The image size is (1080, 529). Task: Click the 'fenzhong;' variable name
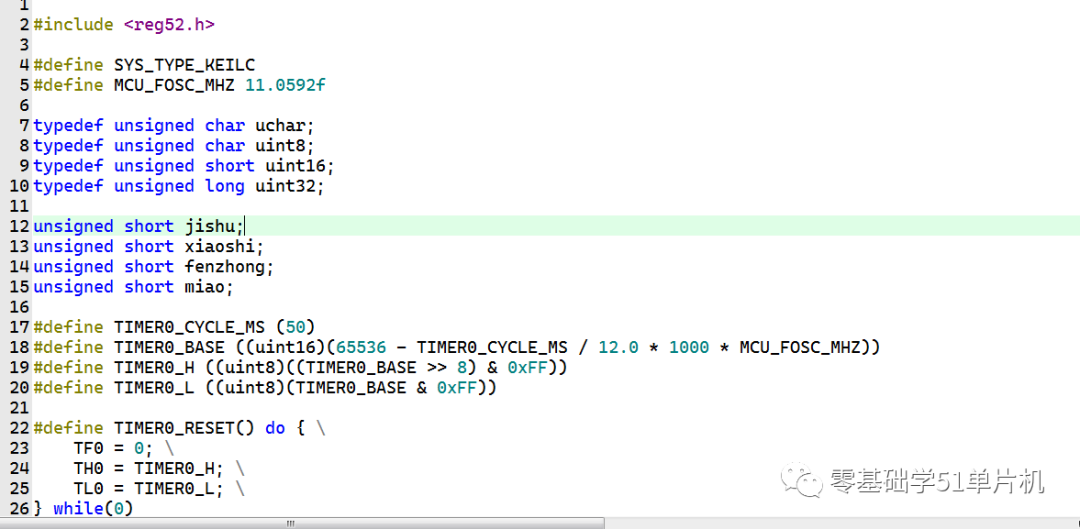[x=229, y=267]
